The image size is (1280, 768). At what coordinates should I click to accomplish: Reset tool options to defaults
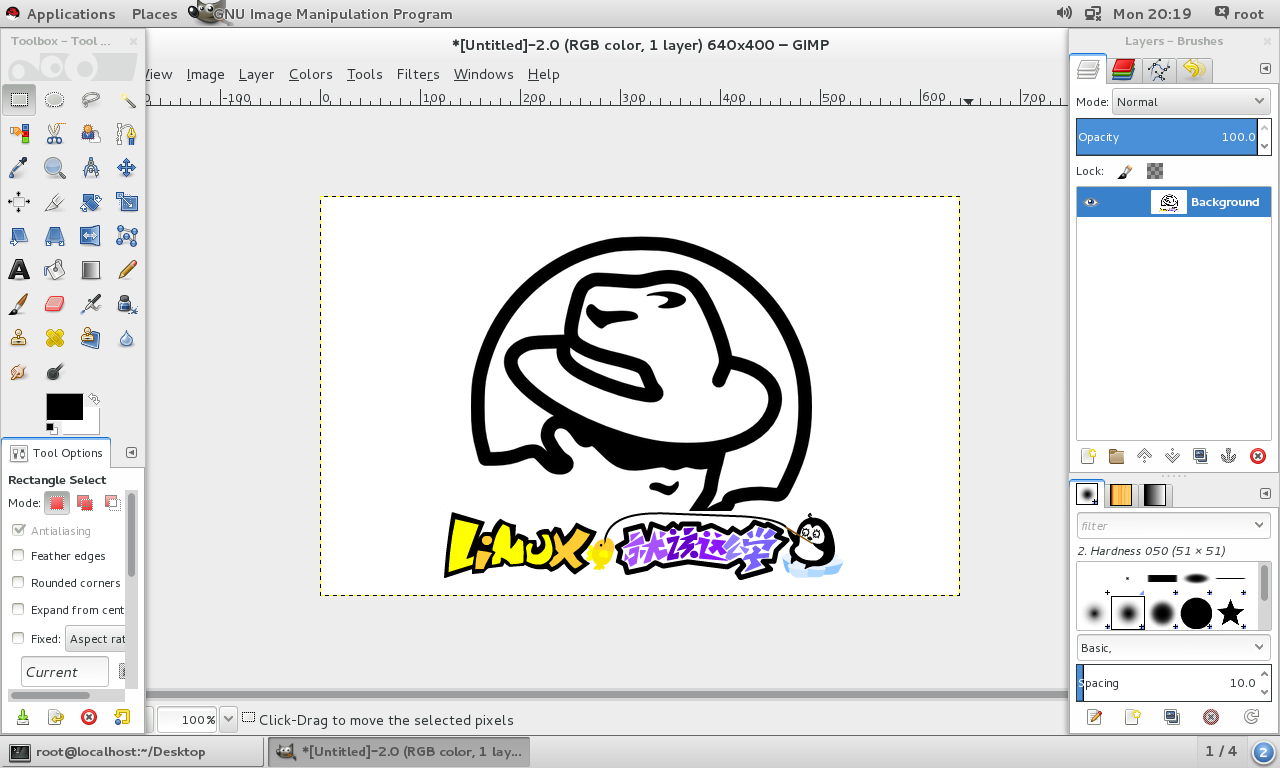pyautogui.click(x=121, y=716)
